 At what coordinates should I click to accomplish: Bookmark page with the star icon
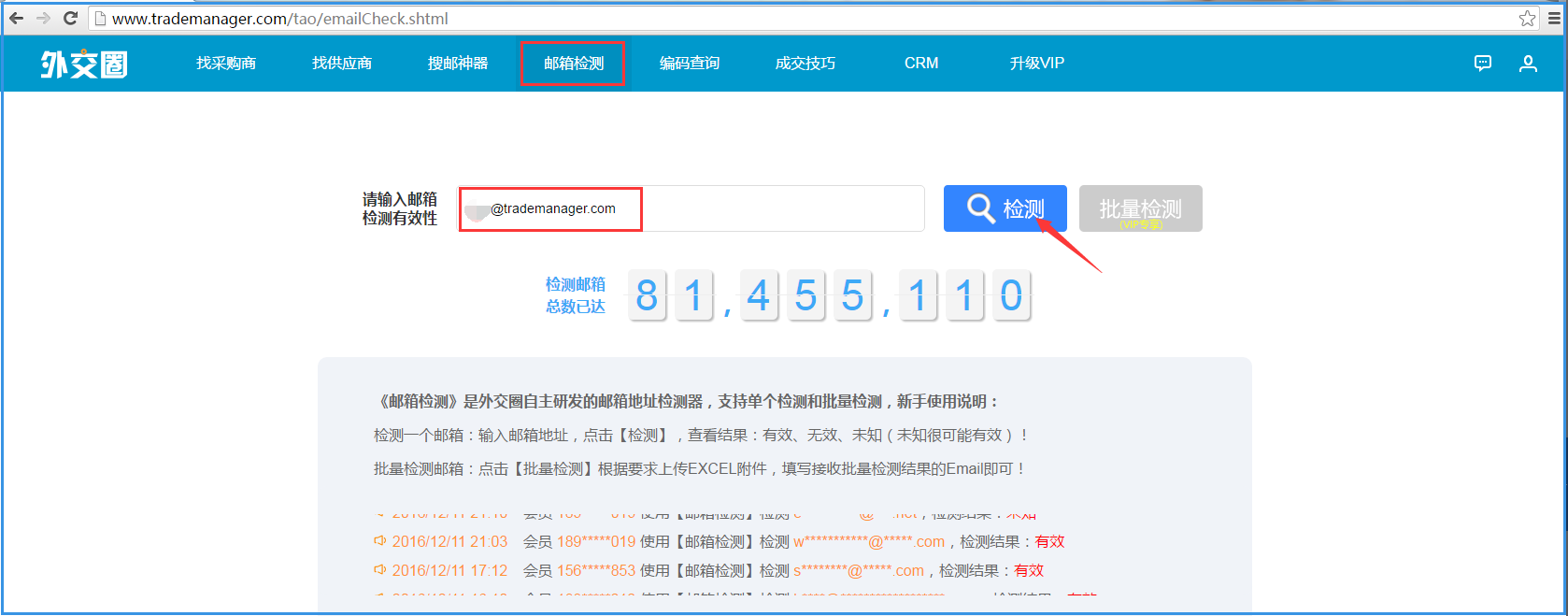1527,18
